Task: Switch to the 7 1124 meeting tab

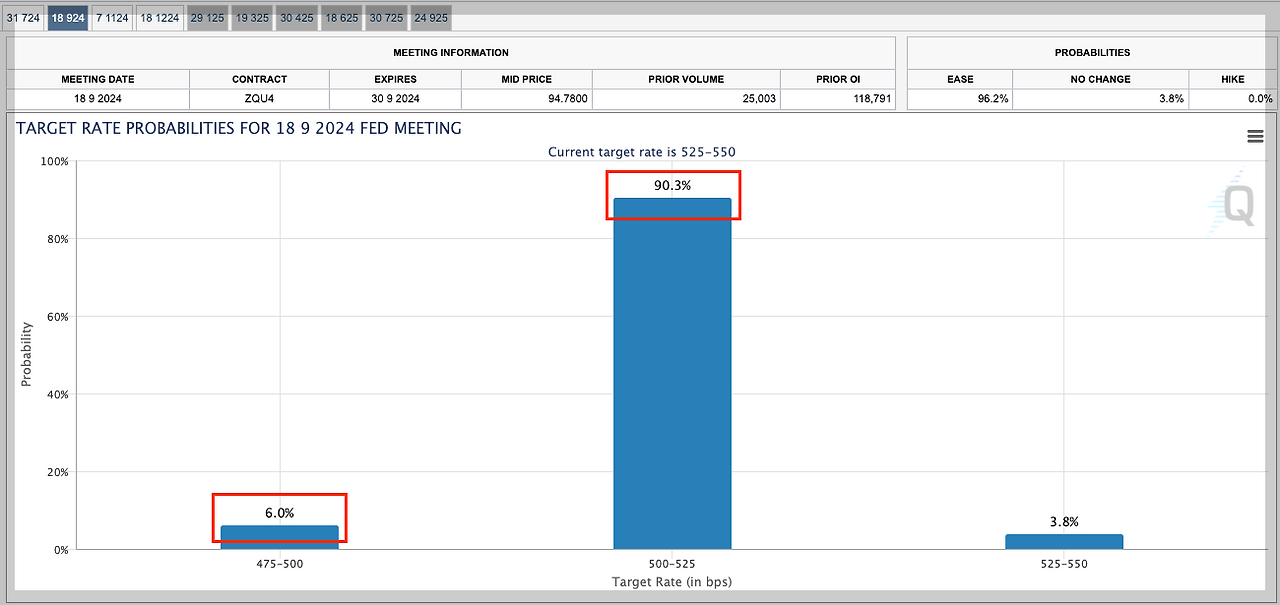Action: (x=113, y=18)
